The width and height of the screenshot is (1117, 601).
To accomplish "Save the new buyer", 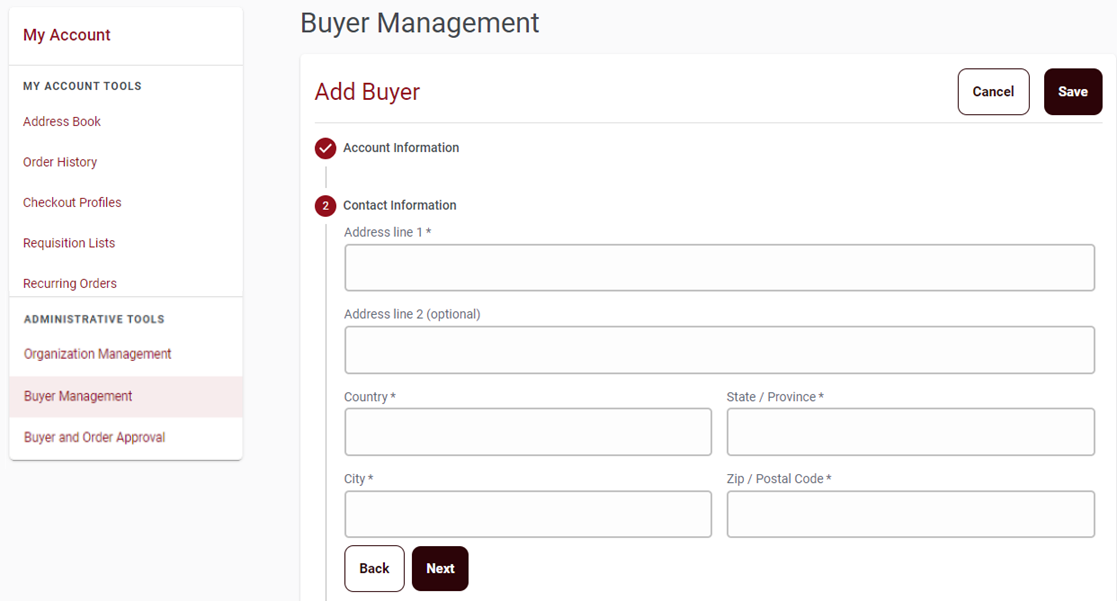I will (x=1073, y=92).
